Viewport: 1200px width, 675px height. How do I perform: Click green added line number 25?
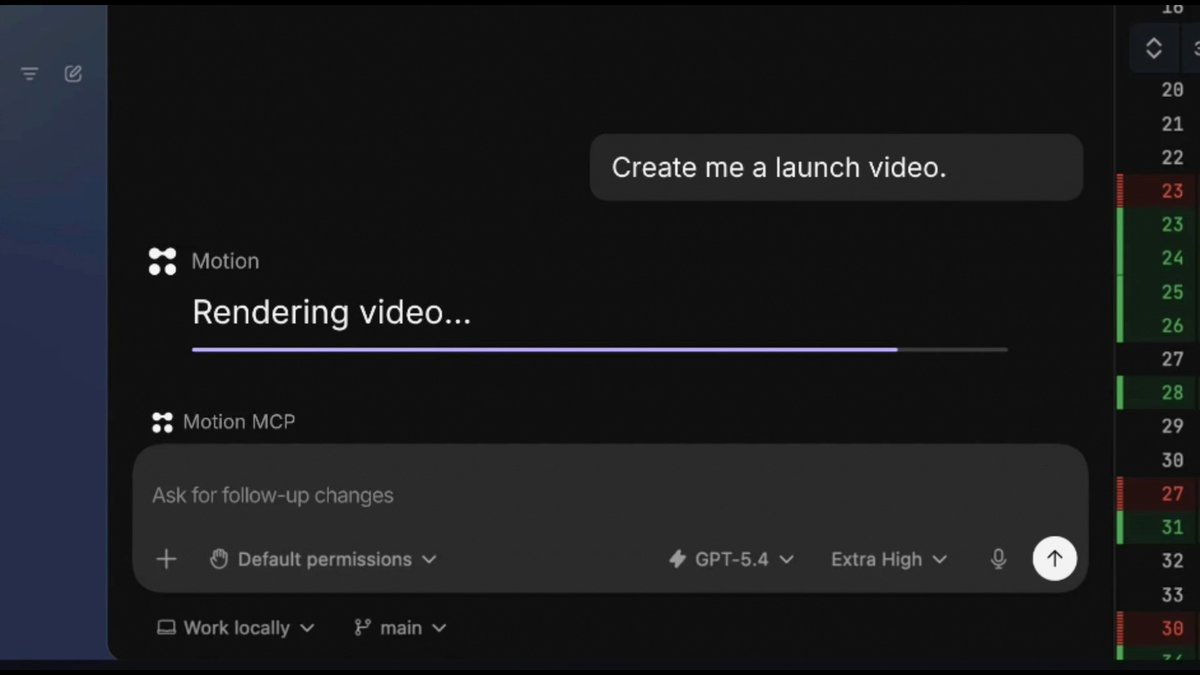[1172, 292]
